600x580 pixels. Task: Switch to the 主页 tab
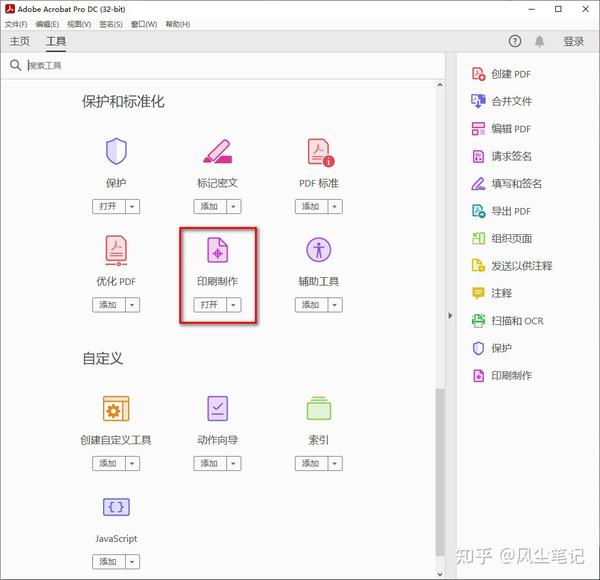(x=20, y=41)
